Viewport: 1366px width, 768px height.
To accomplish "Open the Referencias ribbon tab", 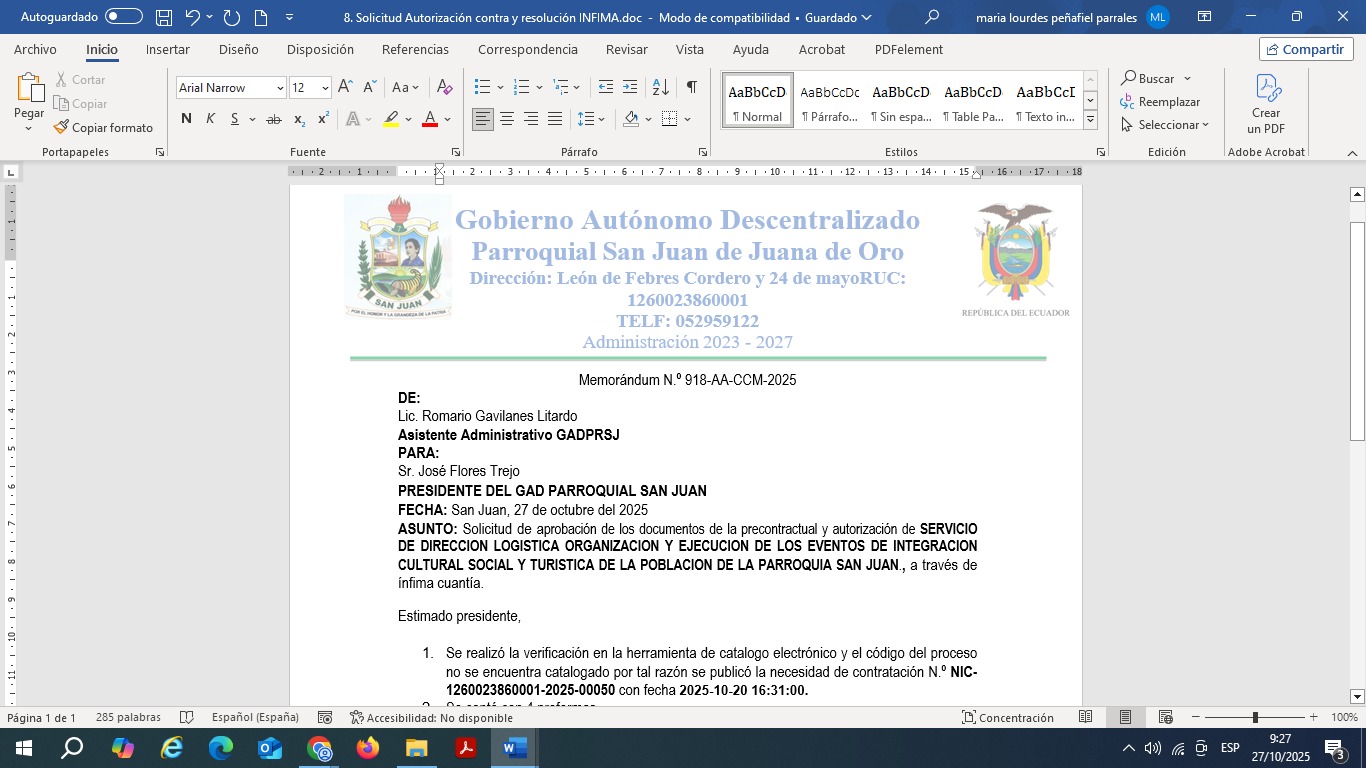I will [x=415, y=50].
